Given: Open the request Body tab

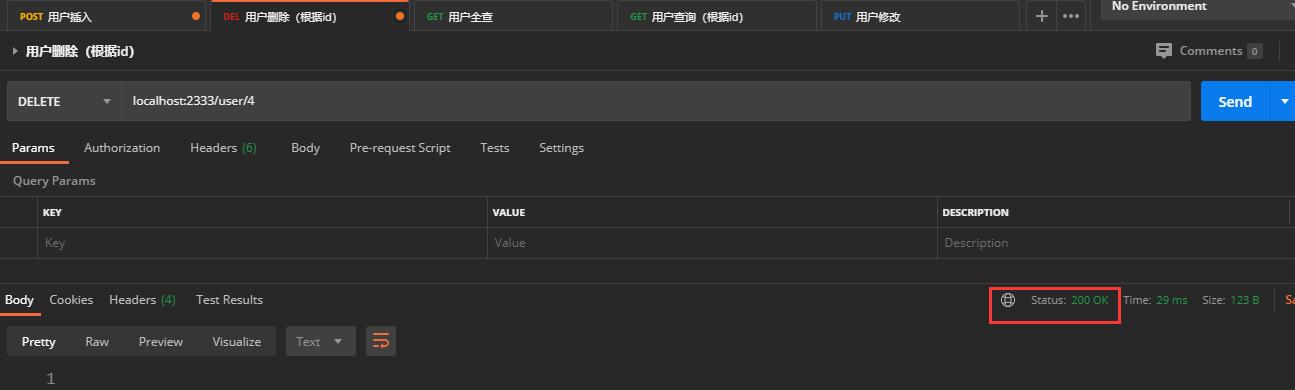Looking at the screenshot, I should (305, 148).
